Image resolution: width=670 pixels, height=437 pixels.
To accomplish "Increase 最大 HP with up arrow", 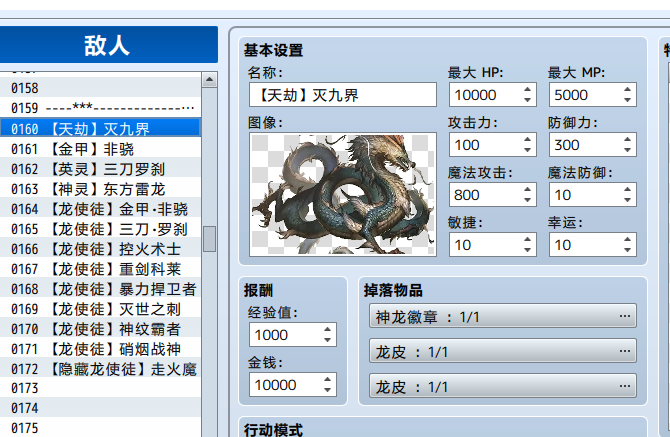I will click(x=528, y=89).
